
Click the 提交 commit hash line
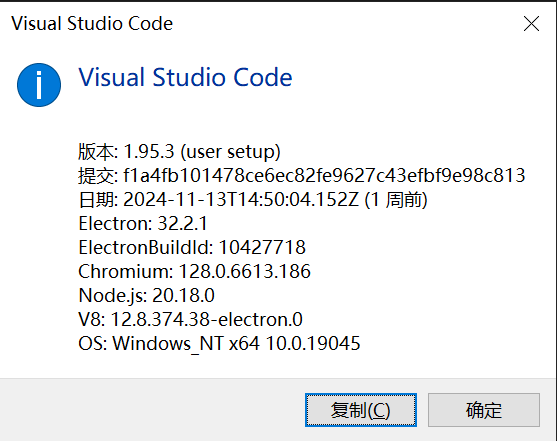click(x=302, y=176)
